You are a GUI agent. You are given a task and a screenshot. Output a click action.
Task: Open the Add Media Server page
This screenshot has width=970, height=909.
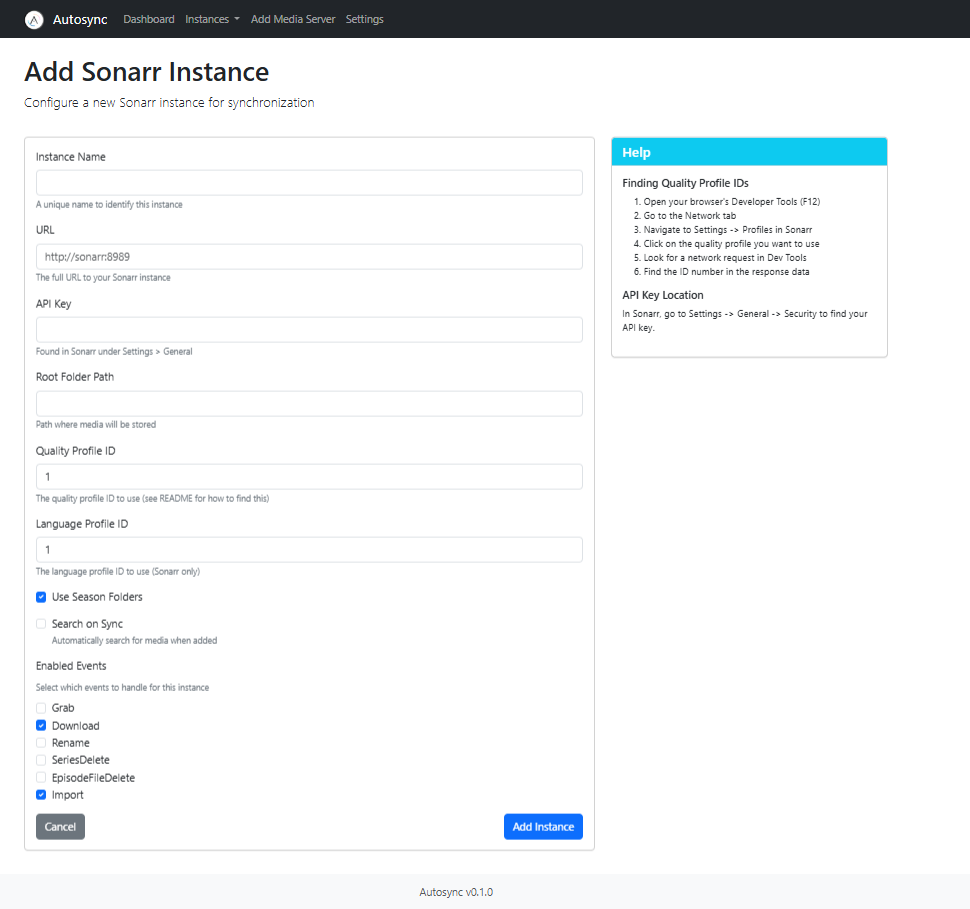click(293, 19)
